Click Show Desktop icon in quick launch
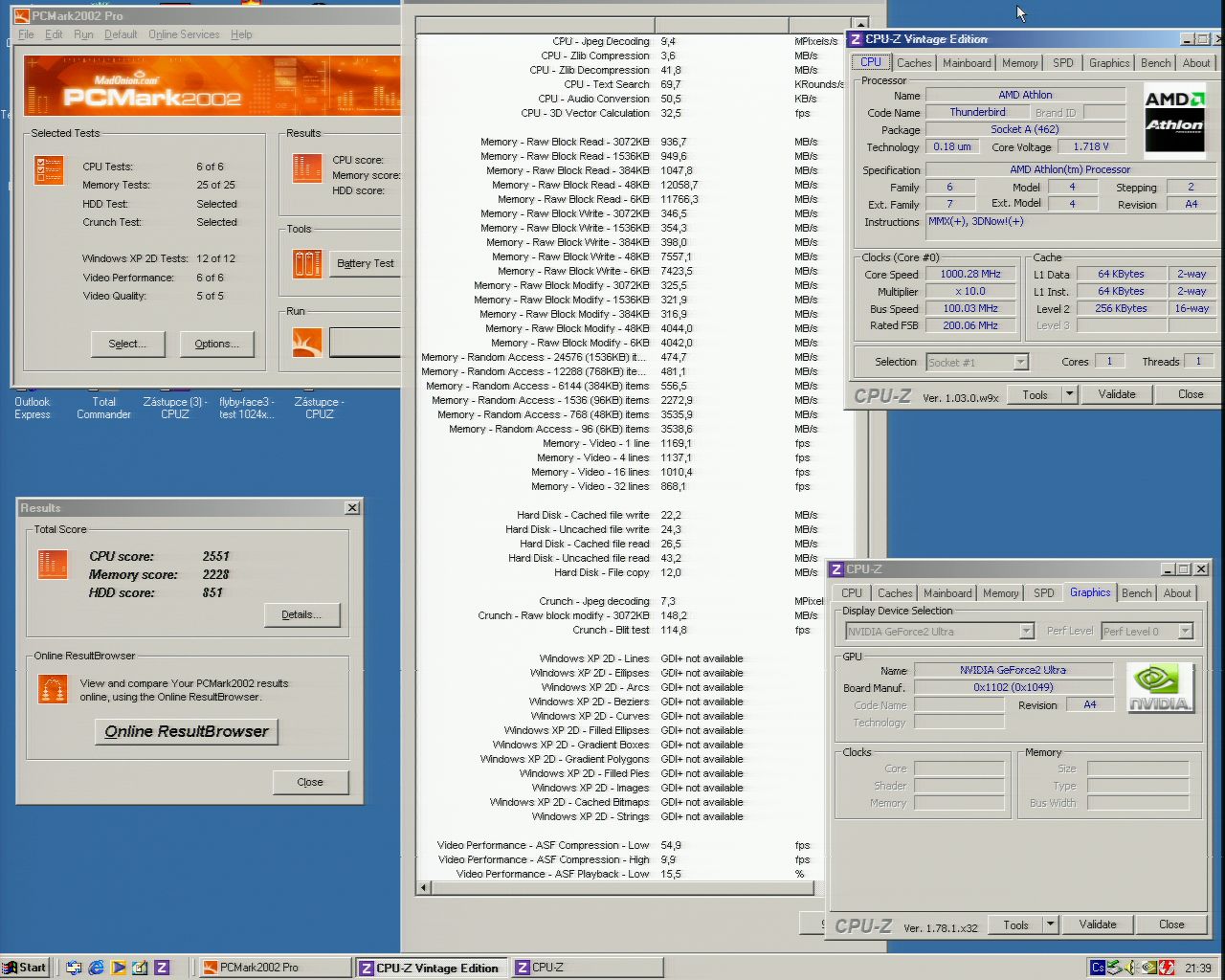 74,968
